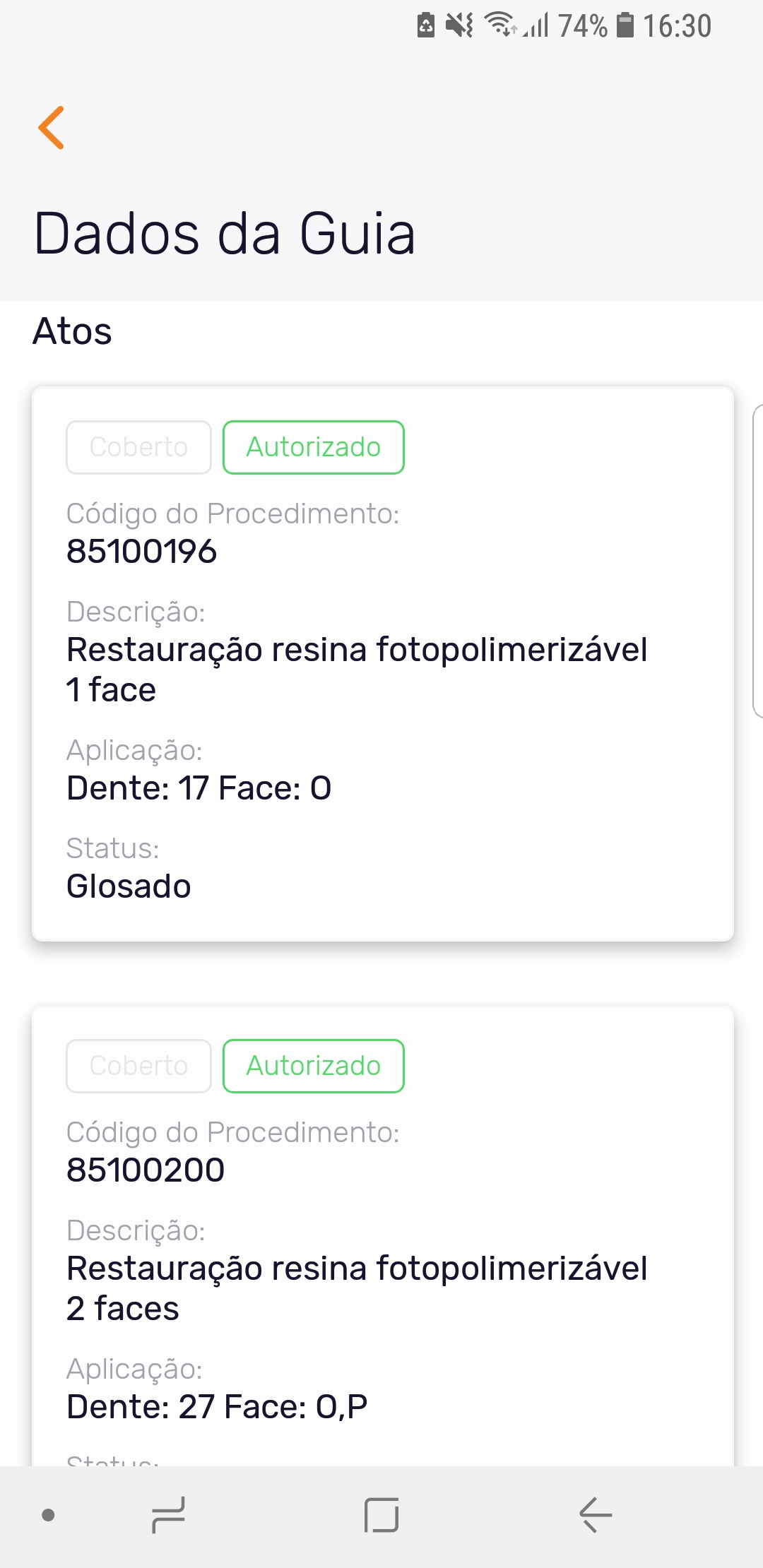Screen dimensions: 763x1568
Task: Tap Autorizado badge on procedure 85100200
Action: (313, 1066)
